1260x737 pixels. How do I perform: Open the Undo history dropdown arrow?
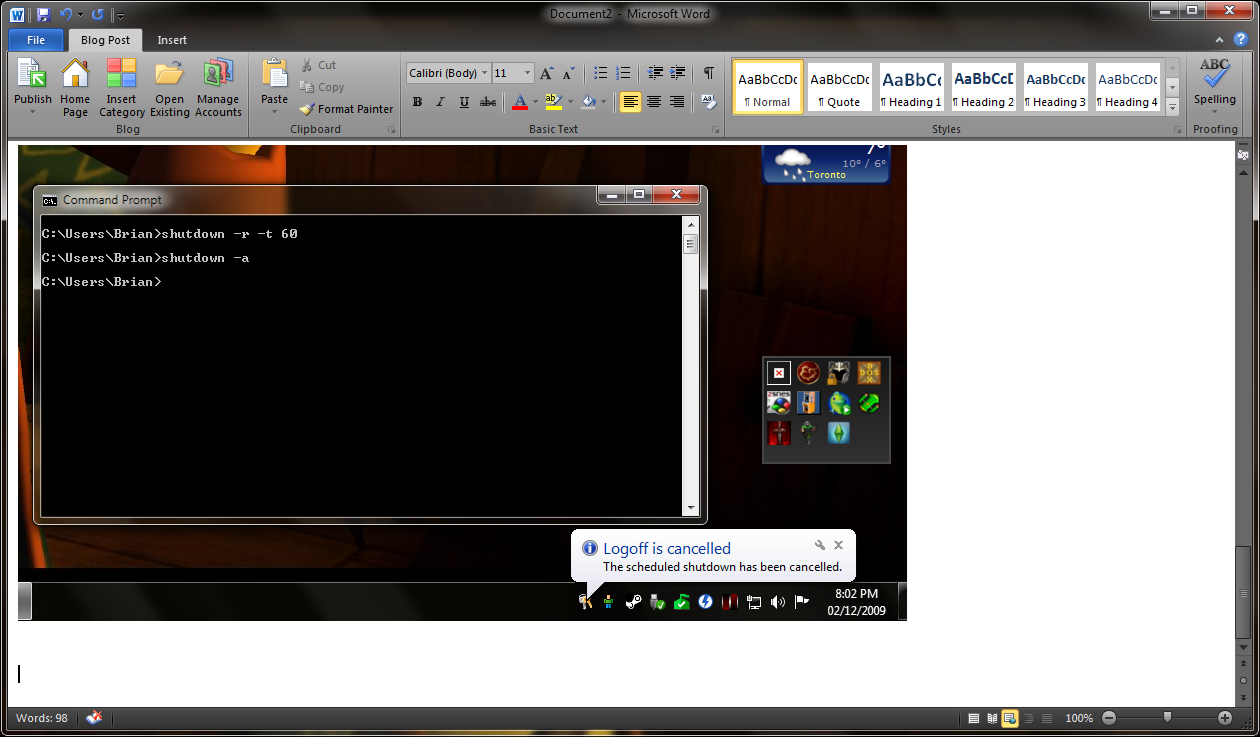(79, 15)
